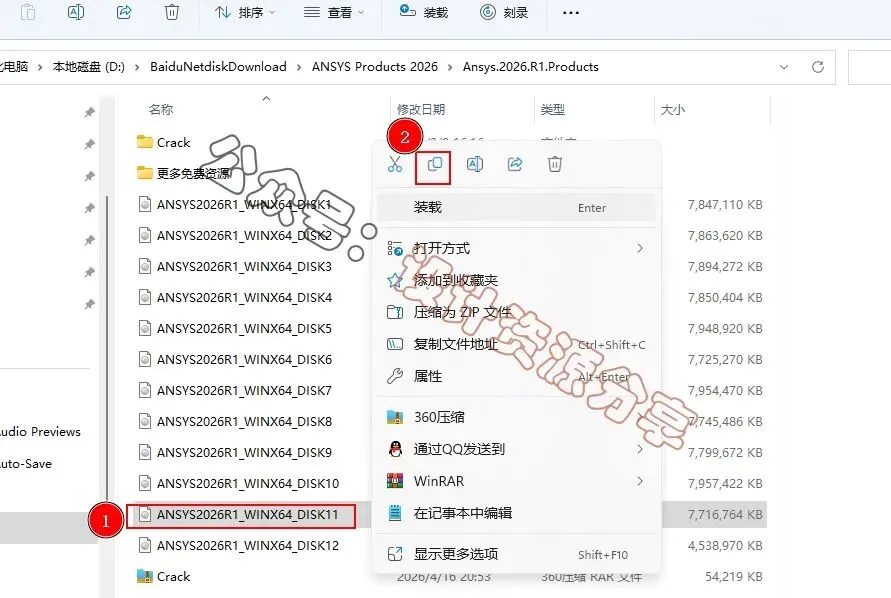Sort by 名称 column header
The width and height of the screenshot is (891, 598).
(161, 110)
